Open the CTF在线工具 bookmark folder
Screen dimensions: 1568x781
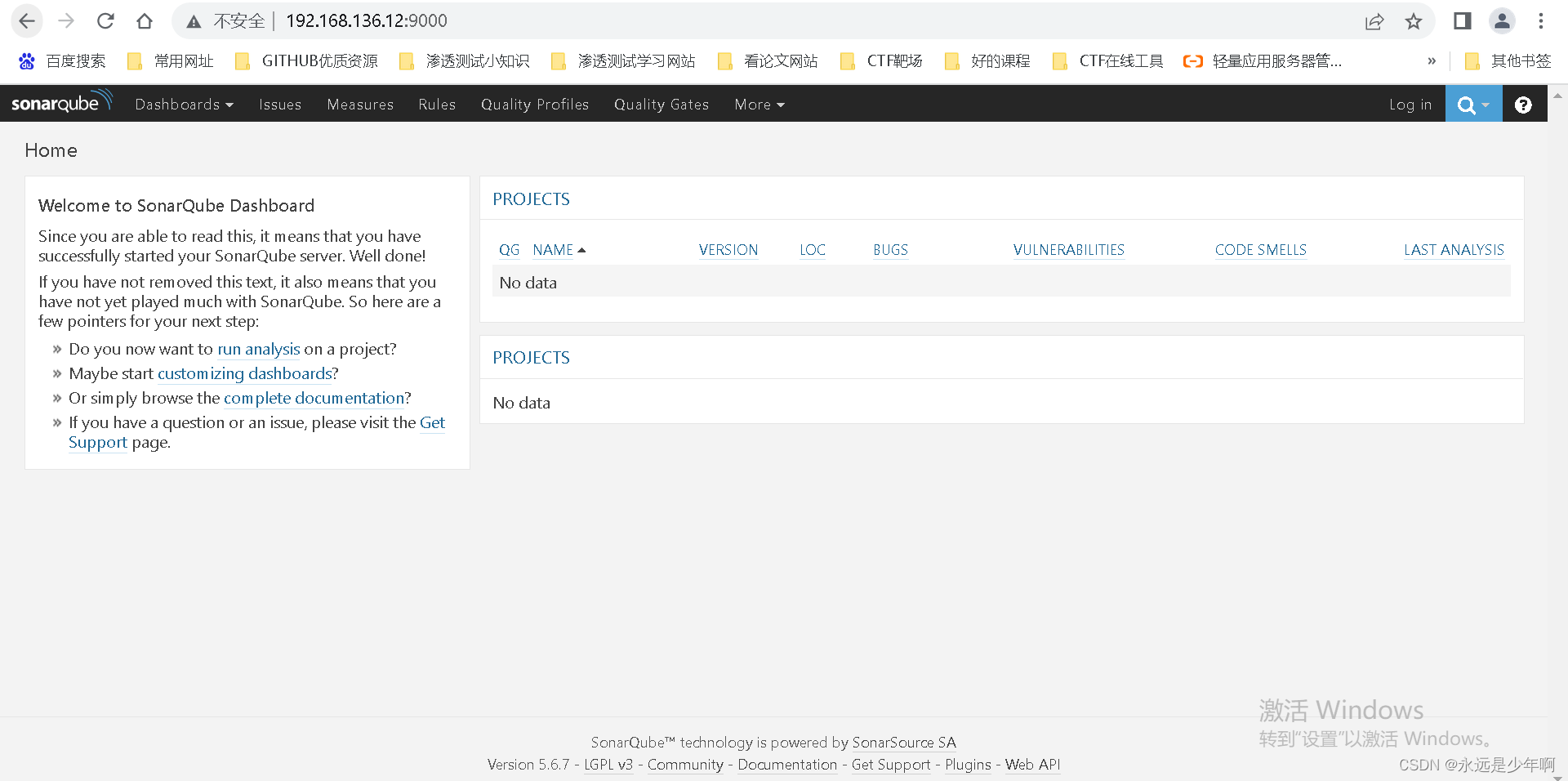tap(1107, 61)
